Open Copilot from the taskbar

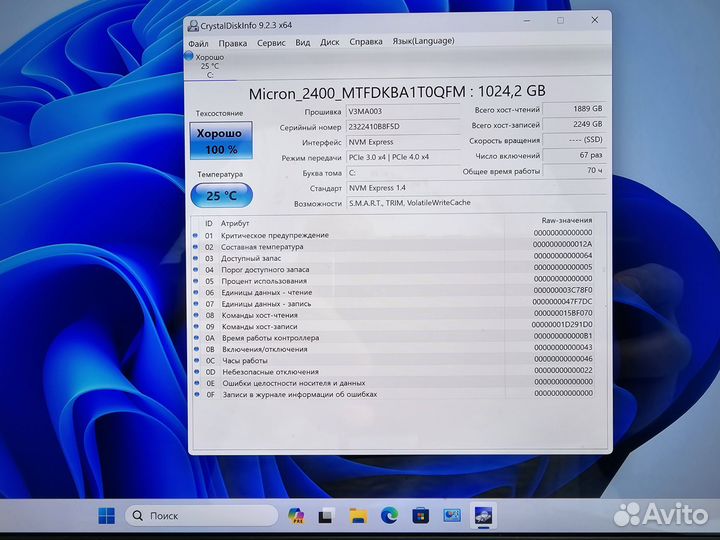pyautogui.click(x=296, y=516)
